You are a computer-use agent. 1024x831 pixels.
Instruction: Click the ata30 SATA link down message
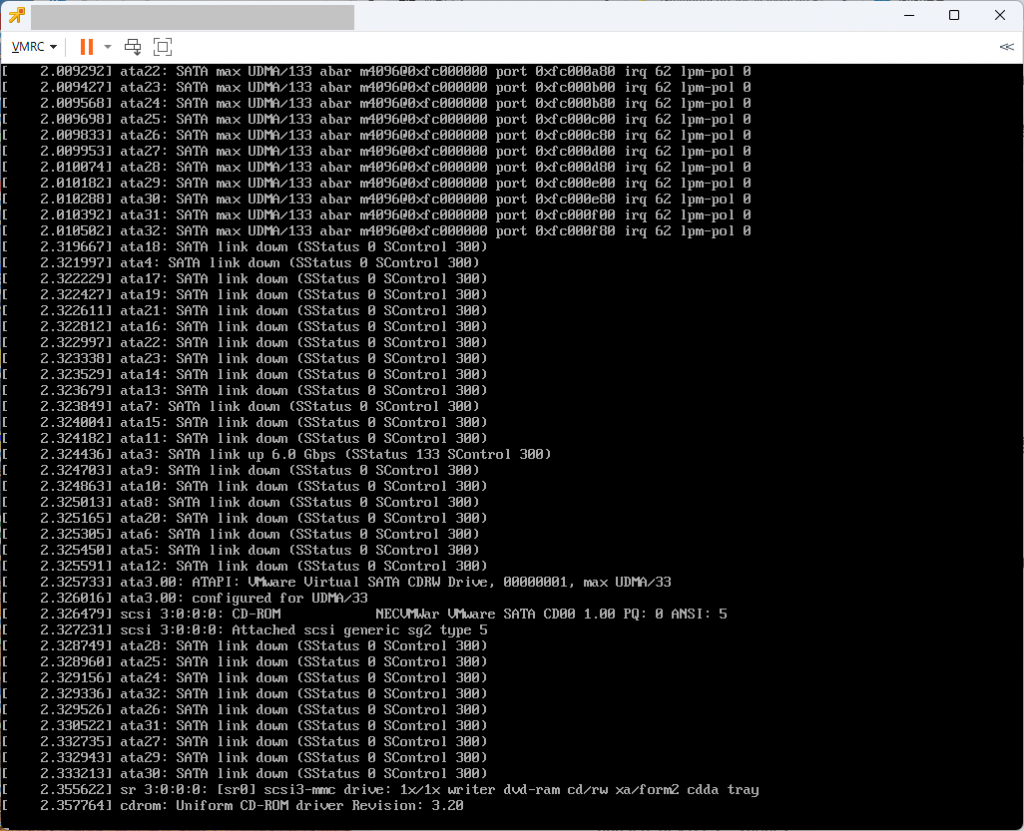point(245,774)
